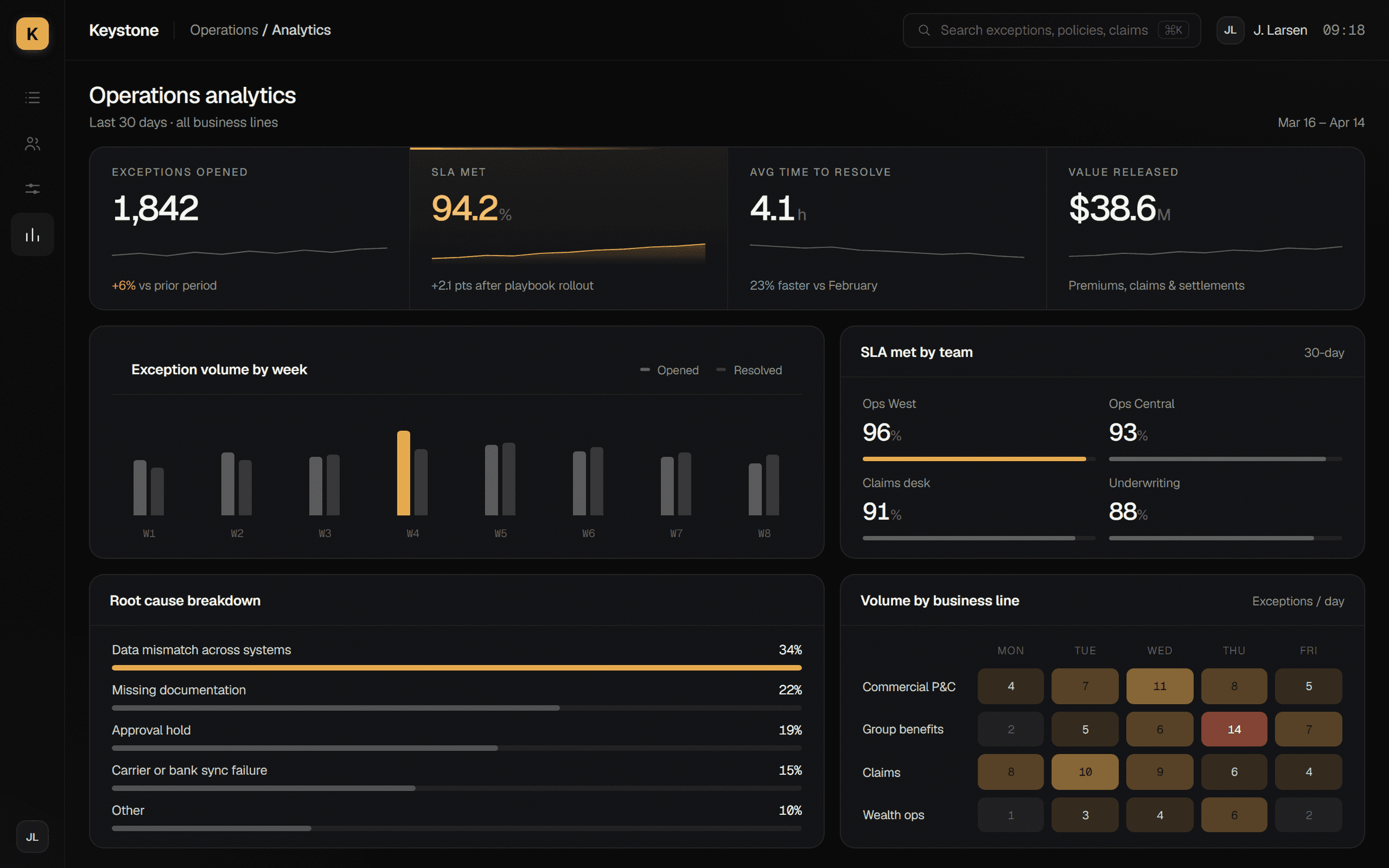Image resolution: width=1389 pixels, height=868 pixels.
Task: Click the Analytics breadcrumb item
Action: point(301,30)
